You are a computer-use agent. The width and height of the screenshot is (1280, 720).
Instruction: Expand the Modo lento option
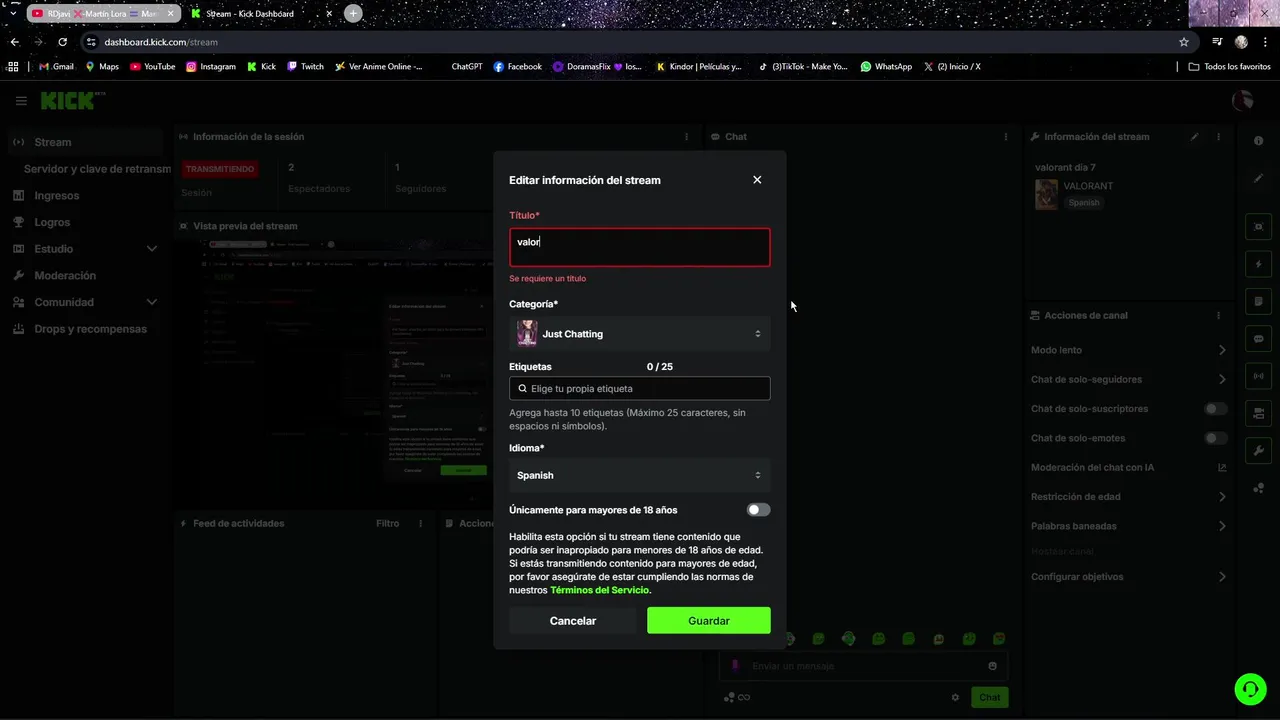(1222, 350)
